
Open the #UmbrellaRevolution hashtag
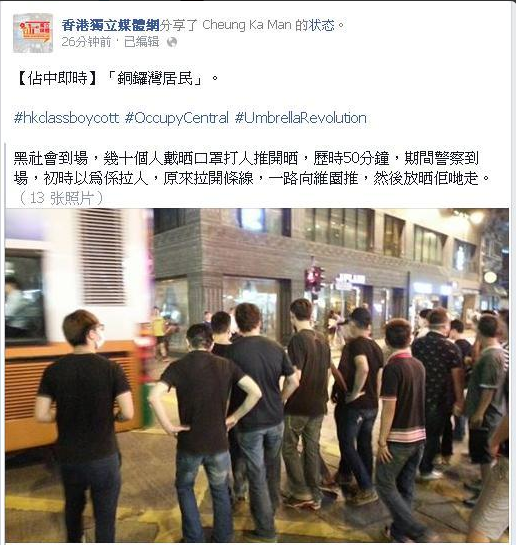tap(301, 118)
